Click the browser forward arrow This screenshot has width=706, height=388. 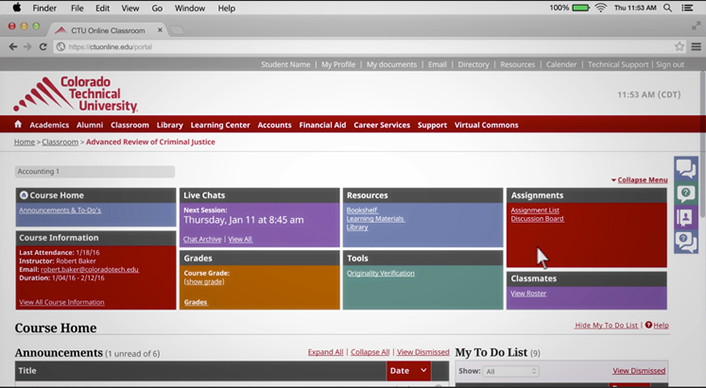pyautogui.click(x=27, y=46)
